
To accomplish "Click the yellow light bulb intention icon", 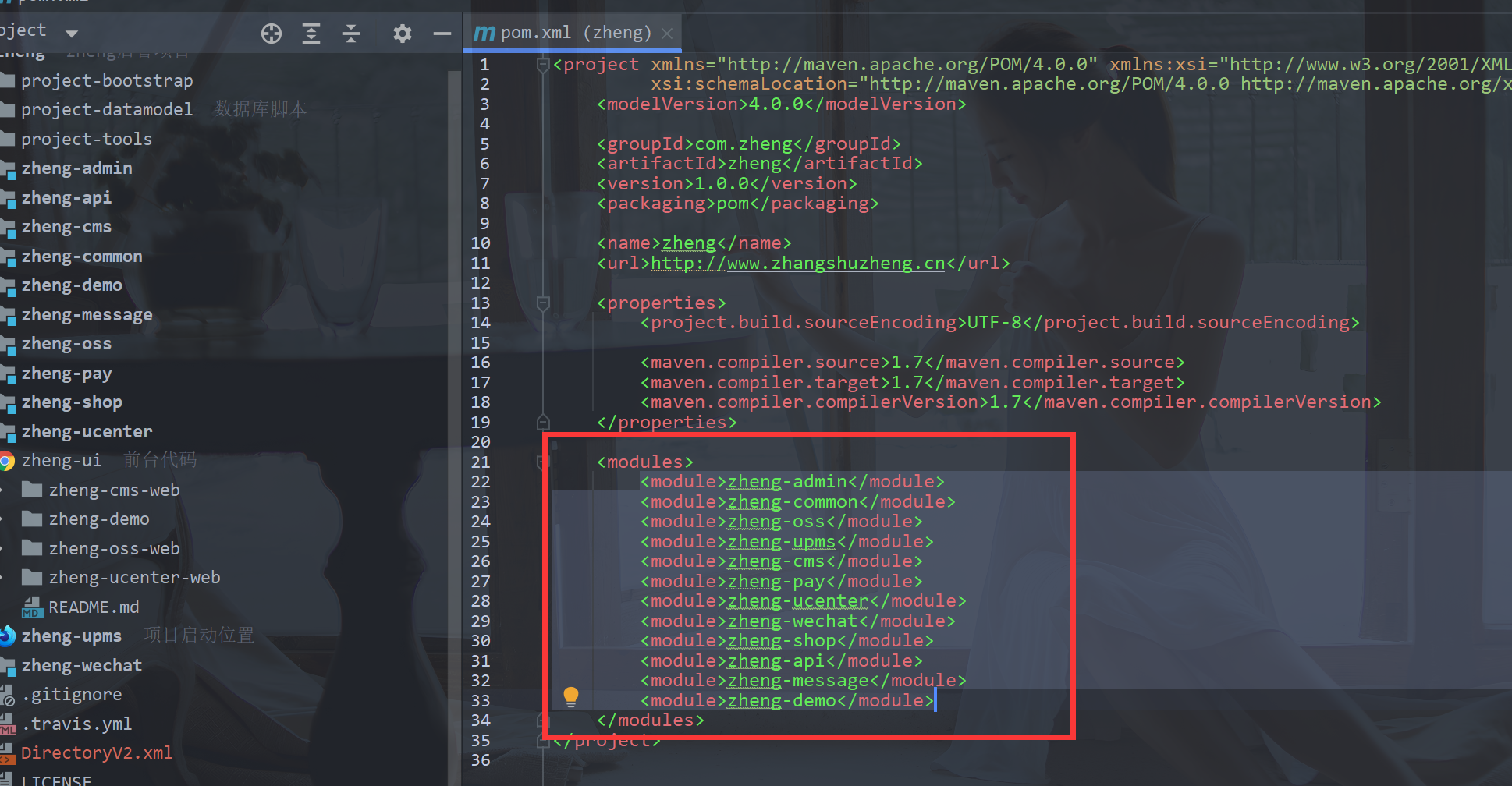I will [x=571, y=696].
